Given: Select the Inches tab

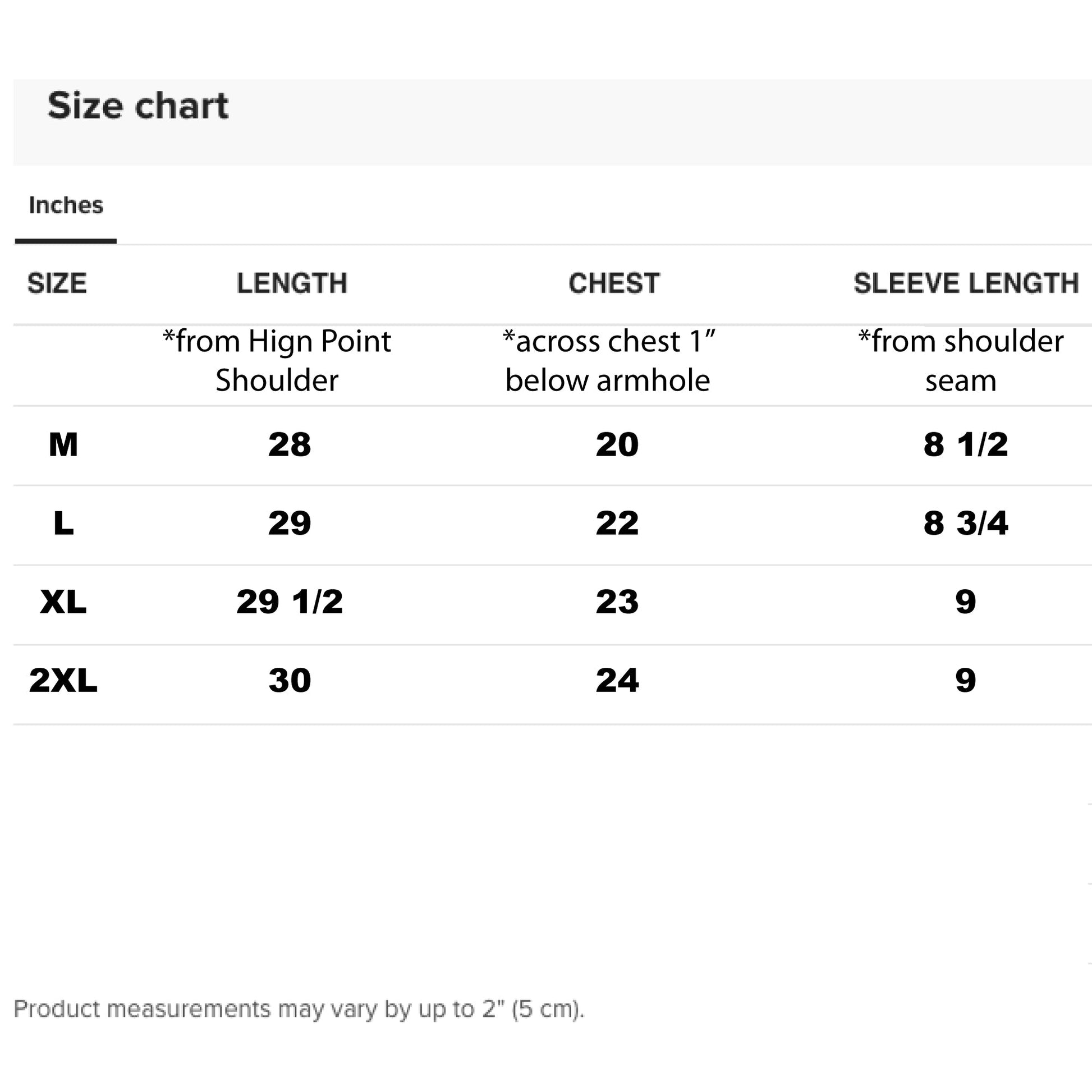Looking at the screenshot, I should point(66,205).
